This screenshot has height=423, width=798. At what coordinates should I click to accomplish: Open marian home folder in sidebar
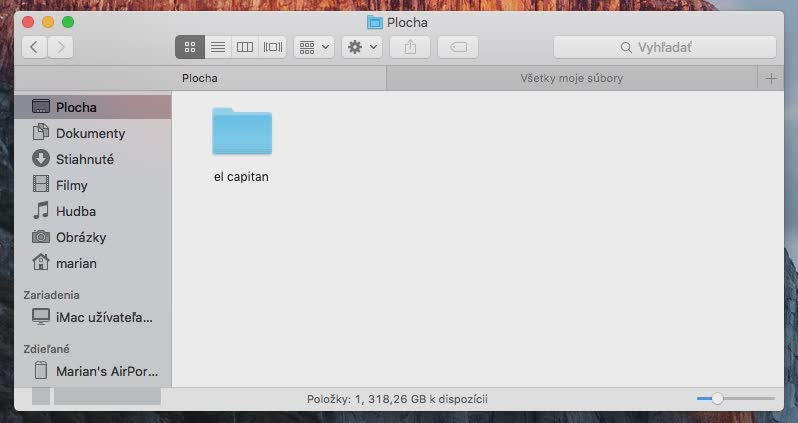pos(93,263)
